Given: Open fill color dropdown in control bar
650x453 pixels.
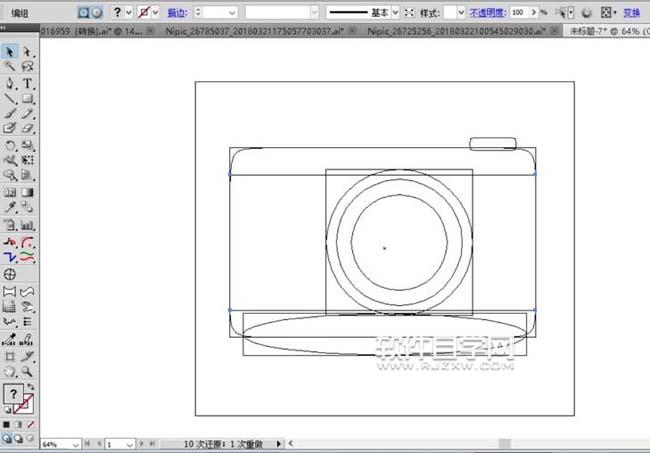Looking at the screenshot, I should click(129, 13).
